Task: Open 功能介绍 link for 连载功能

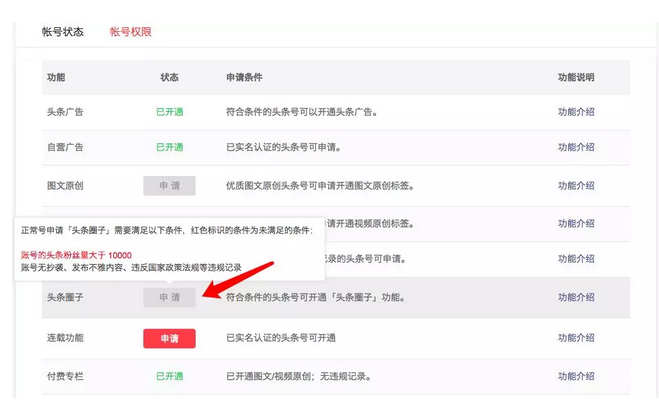Action: pos(576,338)
